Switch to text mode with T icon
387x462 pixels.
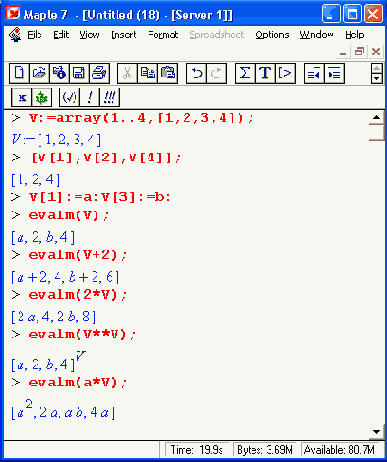coord(265,73)
